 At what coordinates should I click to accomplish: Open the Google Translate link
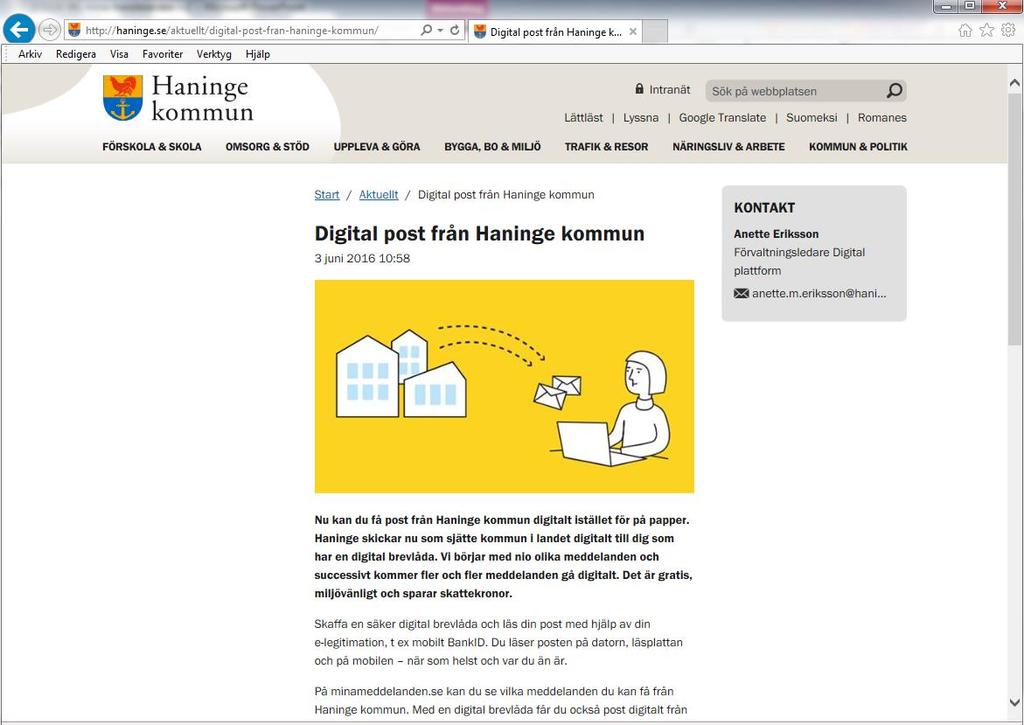pos(722,118)
